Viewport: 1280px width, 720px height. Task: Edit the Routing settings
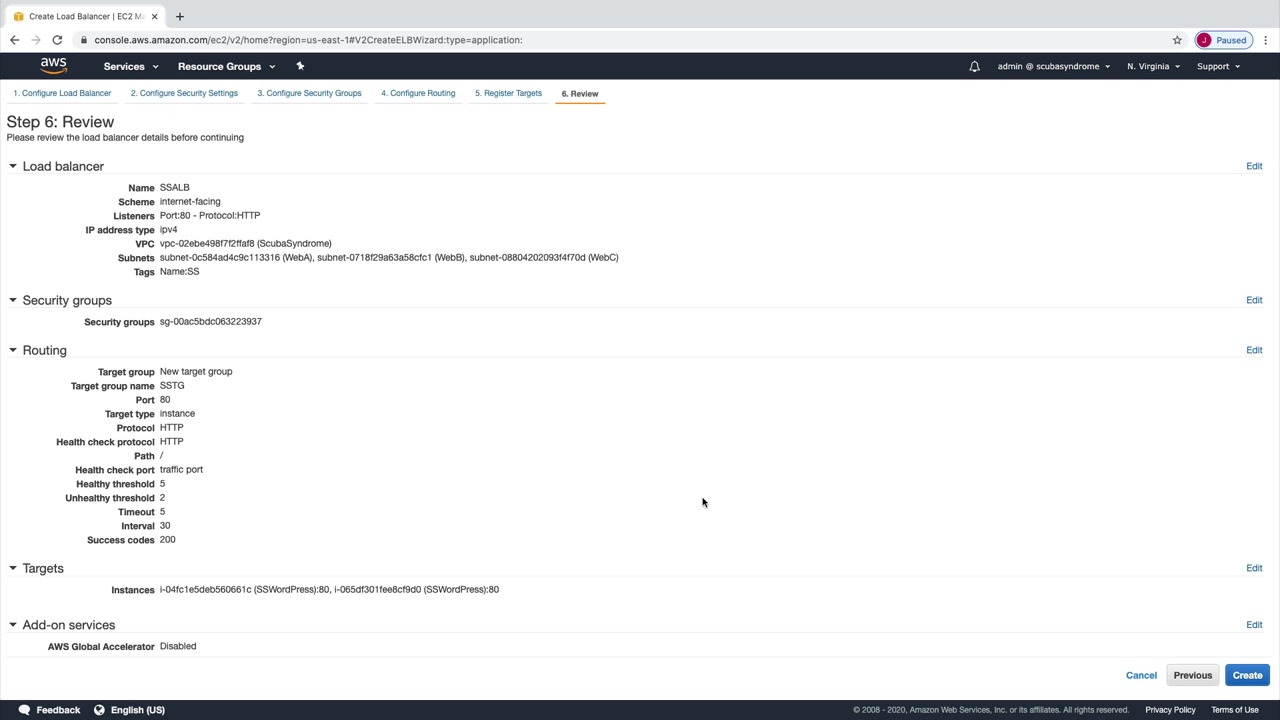(x=1254, y=350)
